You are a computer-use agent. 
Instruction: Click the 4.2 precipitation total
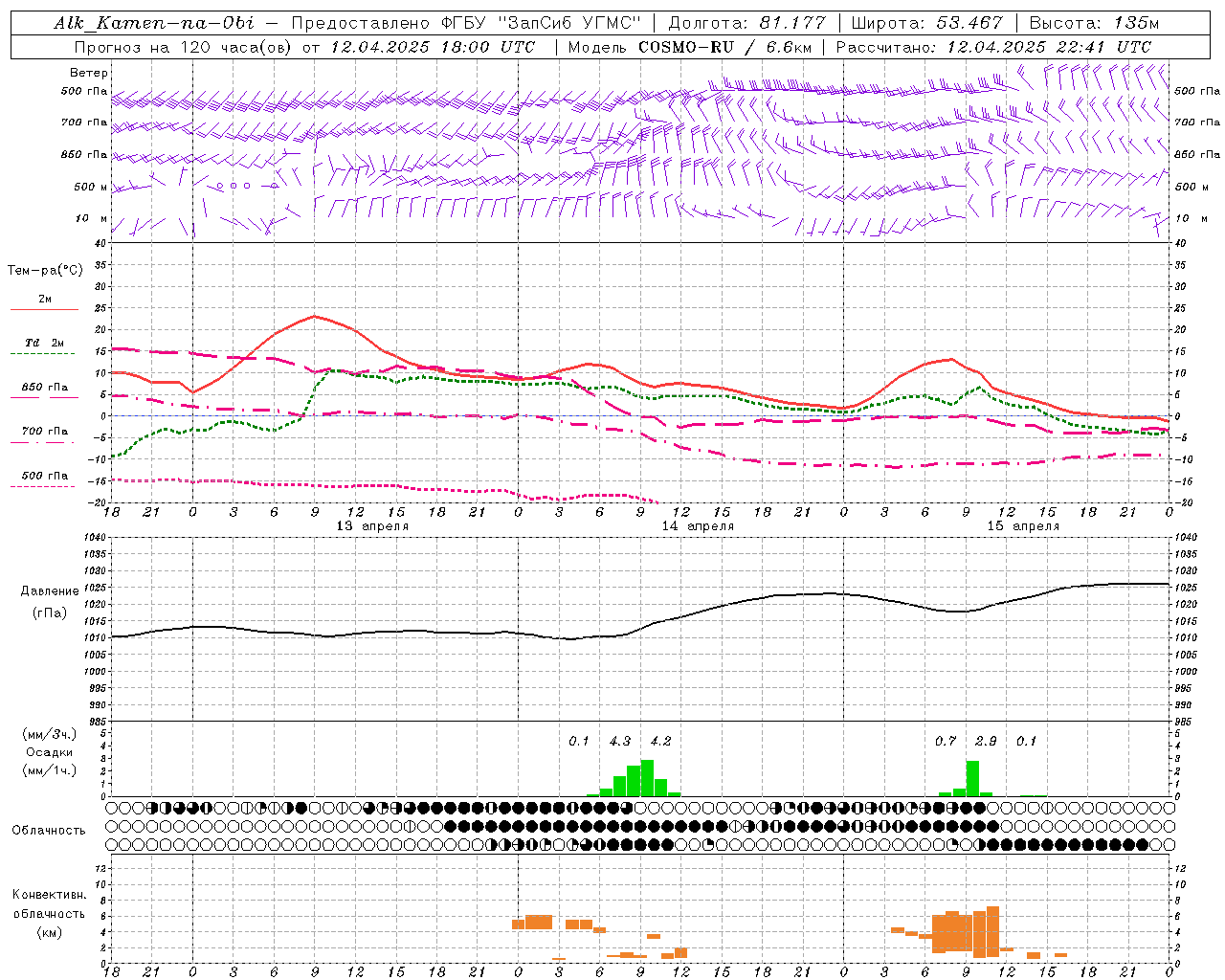pyautogui.click(x=660, y=741)
